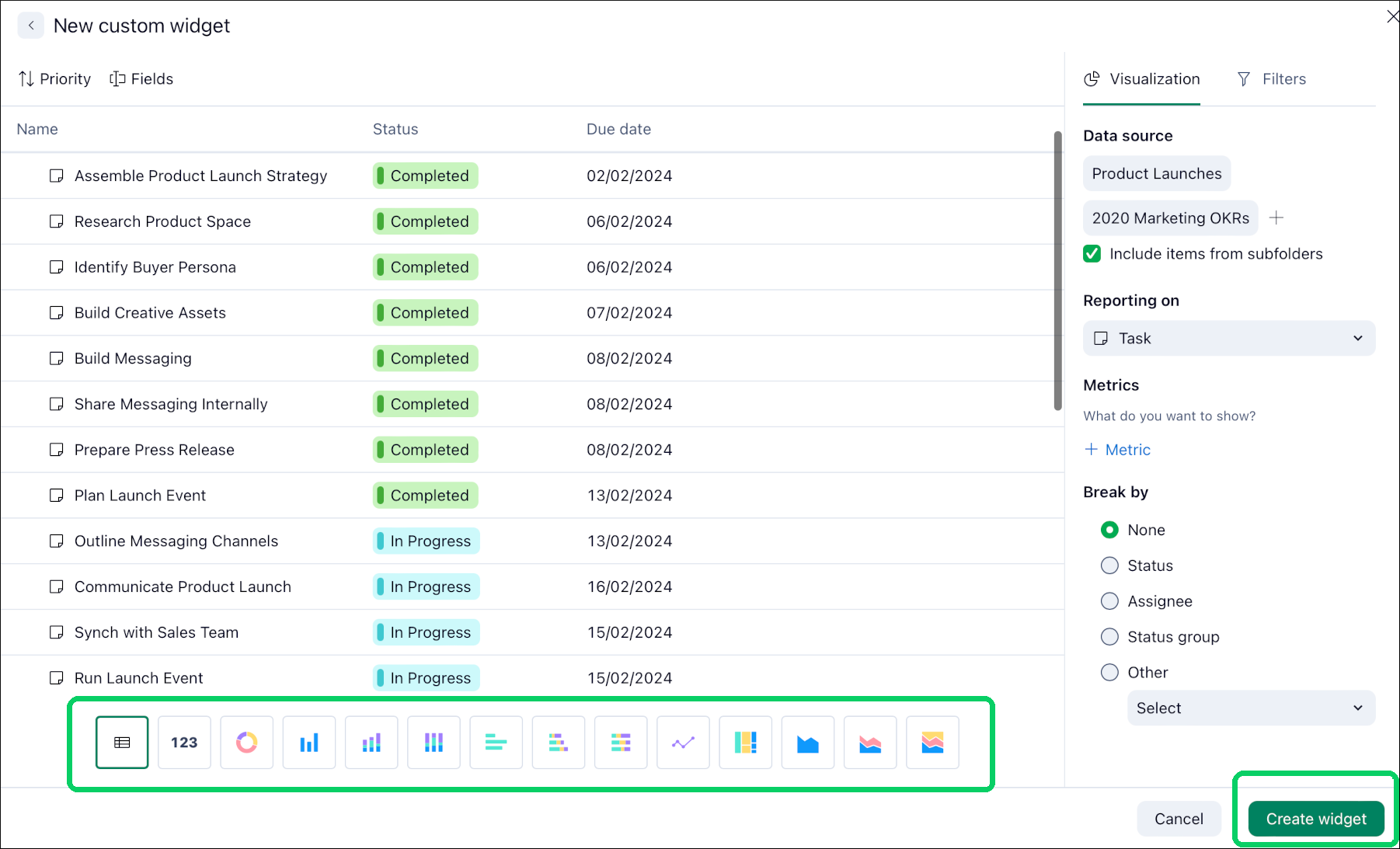Select the column chart visualization
1400x849 pixels.
click(x=308, y=742)
